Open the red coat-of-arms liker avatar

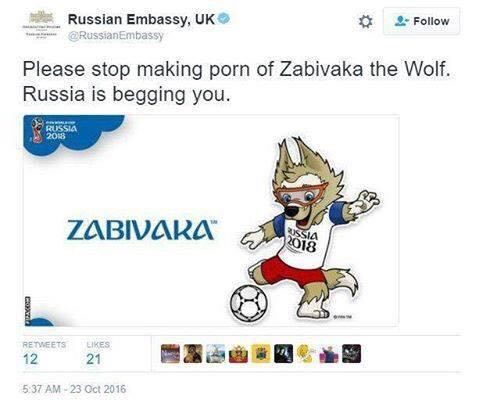pyautogui.click(x=238, y=354)
